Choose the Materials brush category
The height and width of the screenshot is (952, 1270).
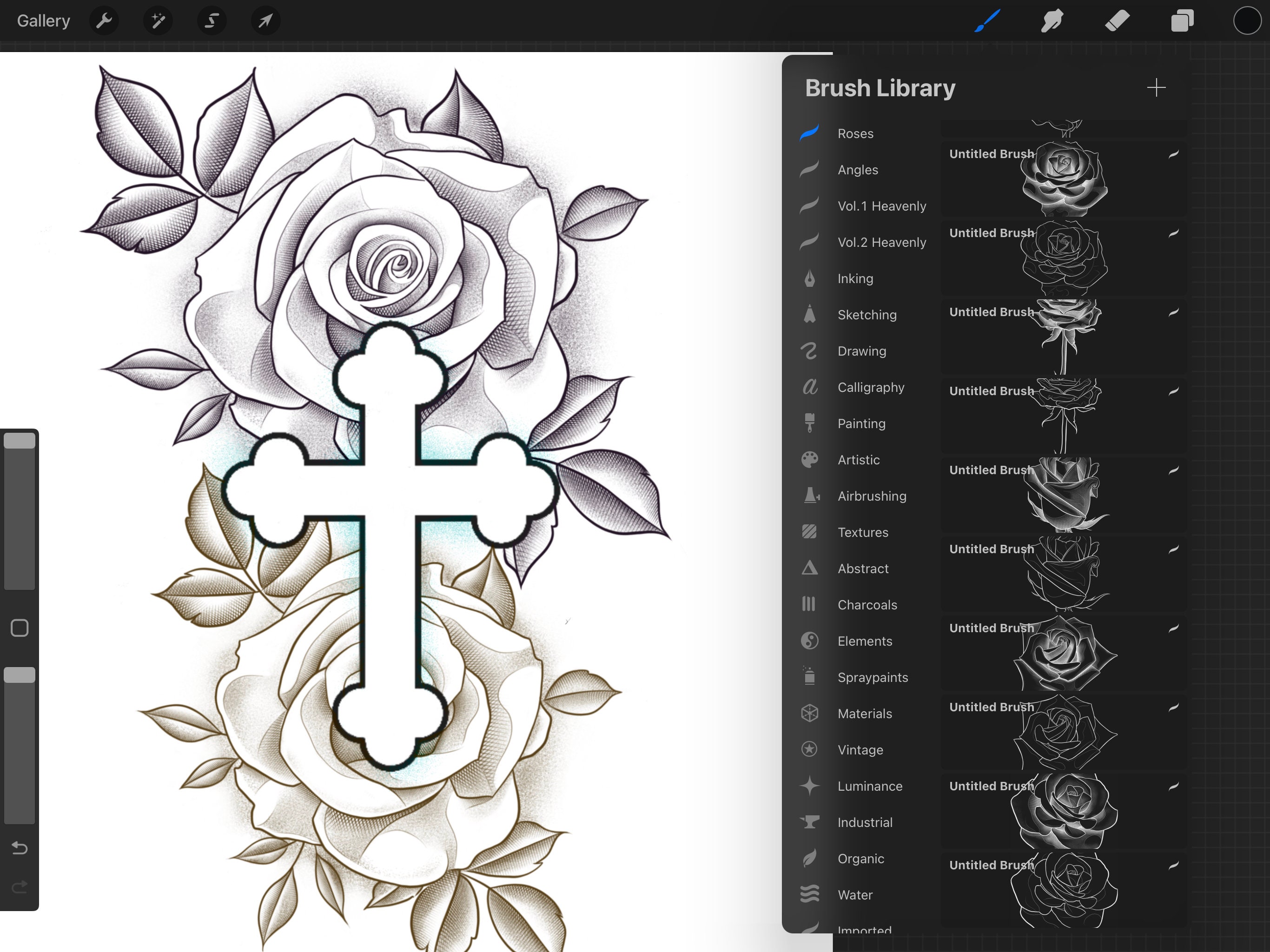click(865, 714)
